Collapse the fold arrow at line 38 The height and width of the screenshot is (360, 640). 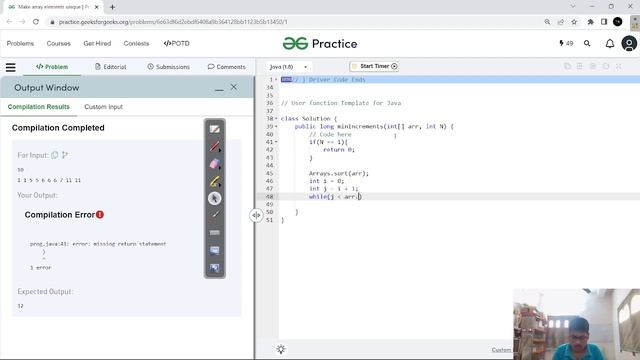click(x=276, y=119)
